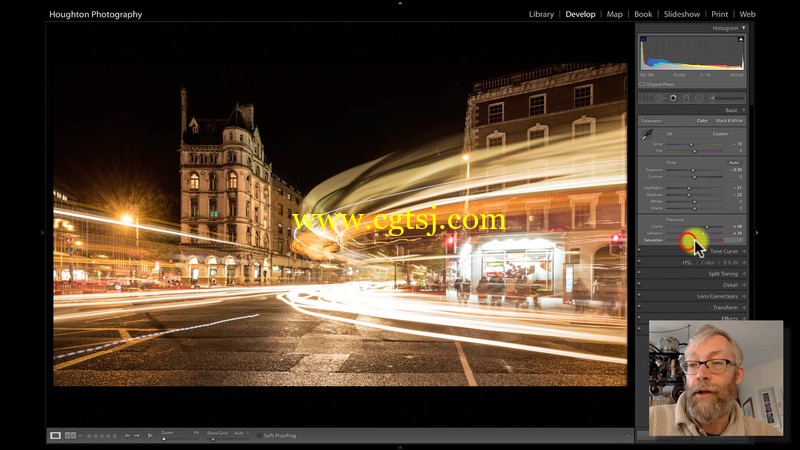800x450 pixels.
Task: Switch to Loupe view in toolbar
Action: pyautogui.click(x=55, y=435)
